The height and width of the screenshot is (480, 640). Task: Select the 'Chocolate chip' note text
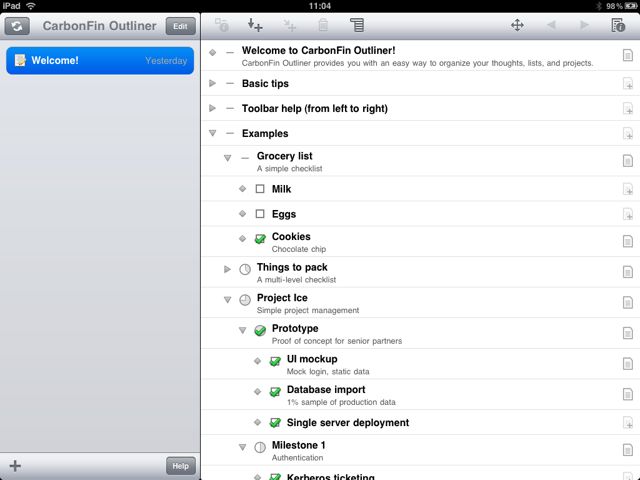tap(299, 249)
